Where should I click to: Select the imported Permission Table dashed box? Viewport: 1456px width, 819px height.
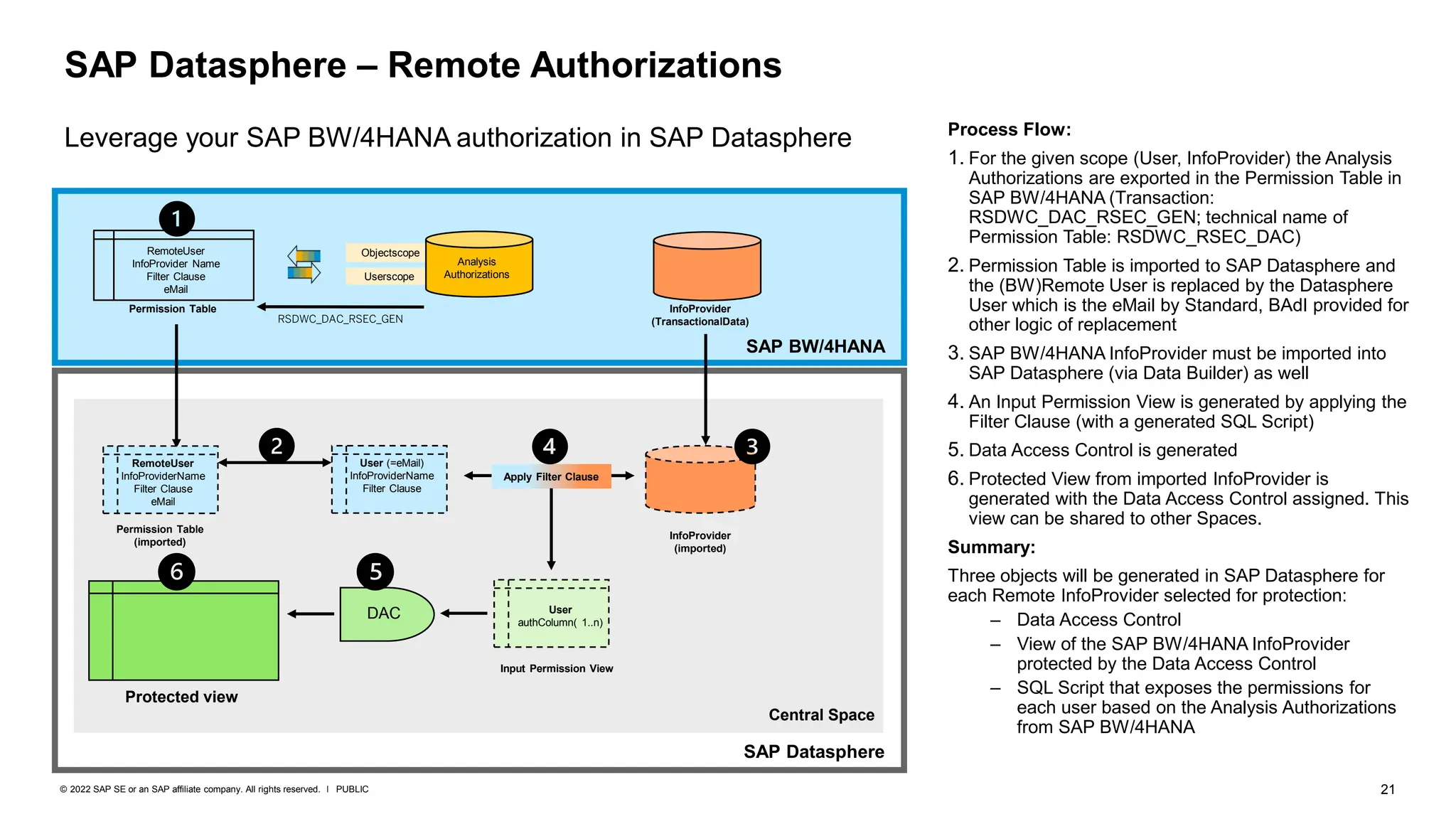click(161, 481)
